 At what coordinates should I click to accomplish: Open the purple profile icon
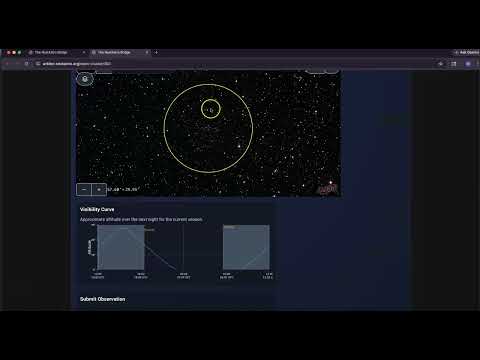coord(468,63)
